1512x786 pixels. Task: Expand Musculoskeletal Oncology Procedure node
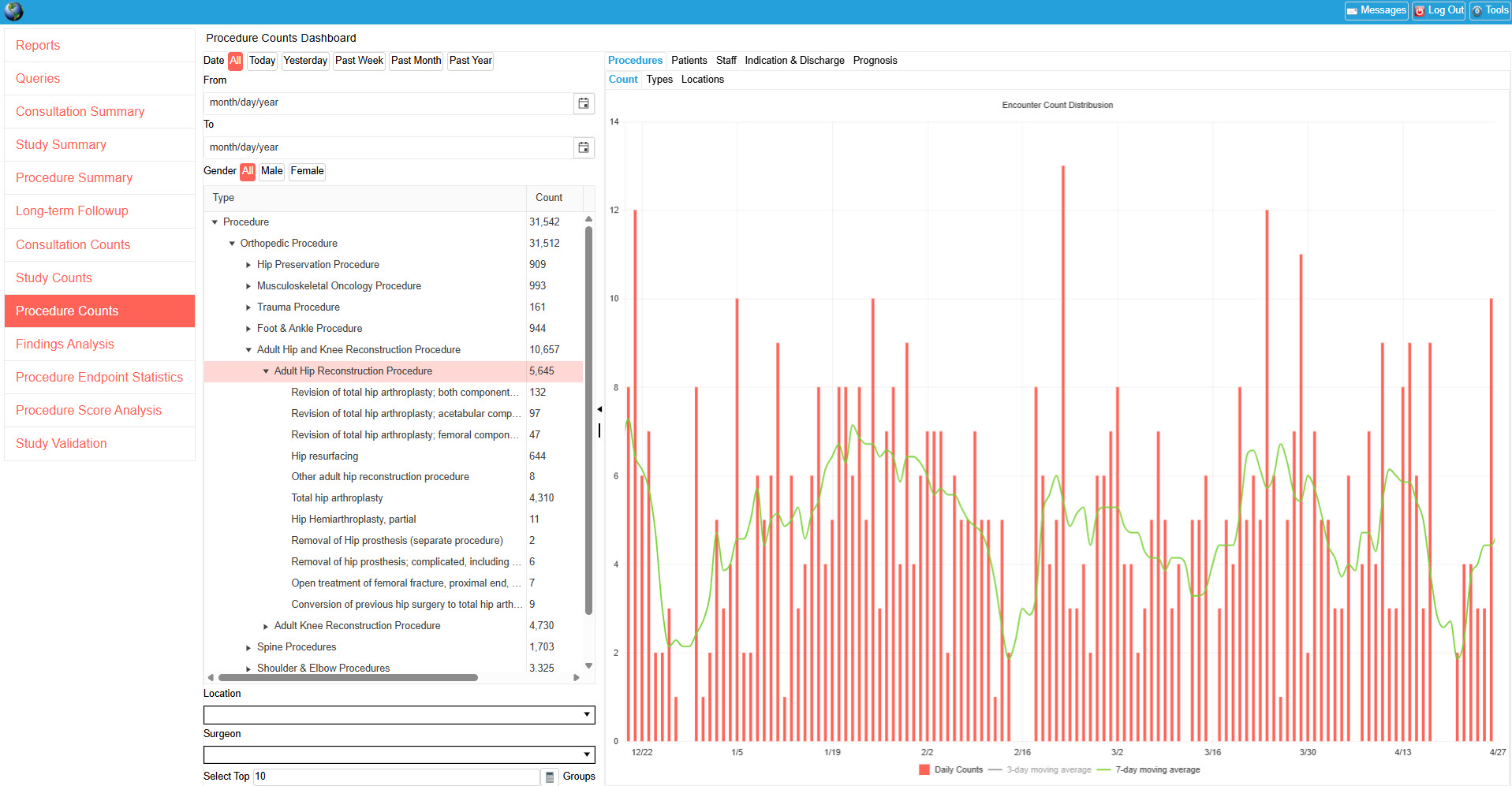[248, 286]
